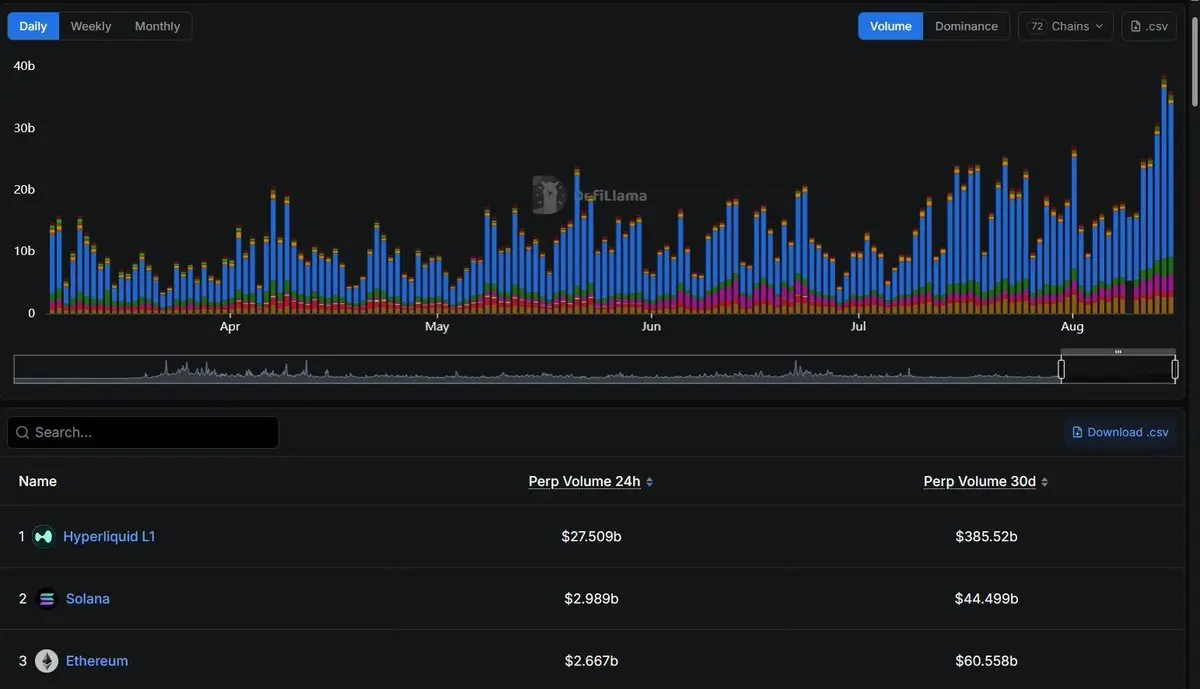Click the 20b y-axis label
Screen dimensions: 1200x689
coord(24,189)
